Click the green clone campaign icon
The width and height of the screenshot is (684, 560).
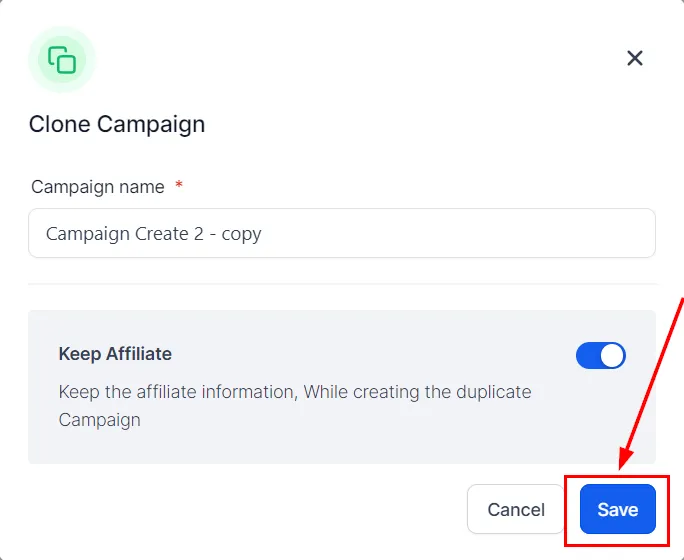[x=62, y=60]
